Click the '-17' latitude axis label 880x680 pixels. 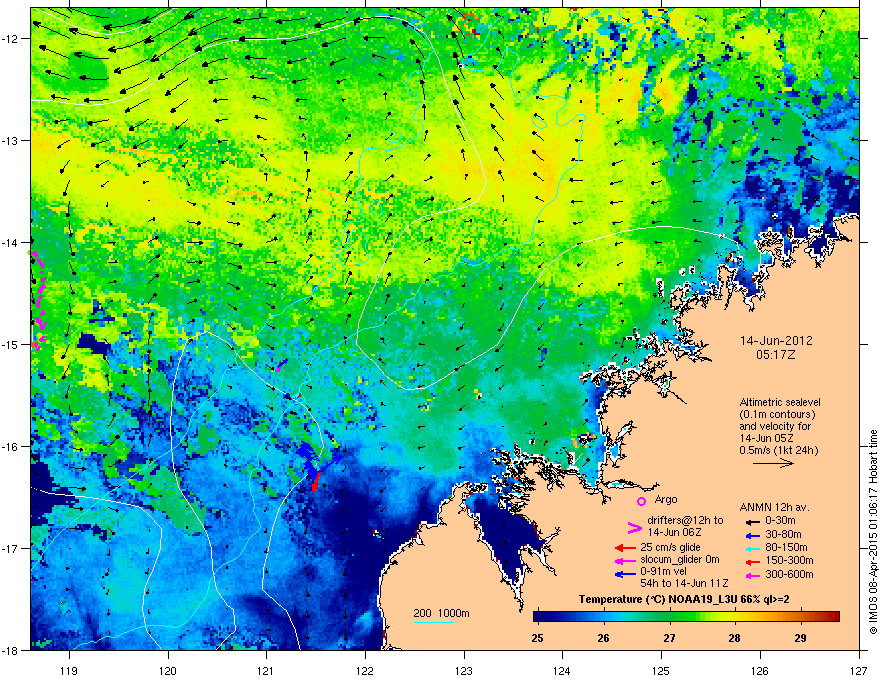pyautogui.click(x=10, y=548)
